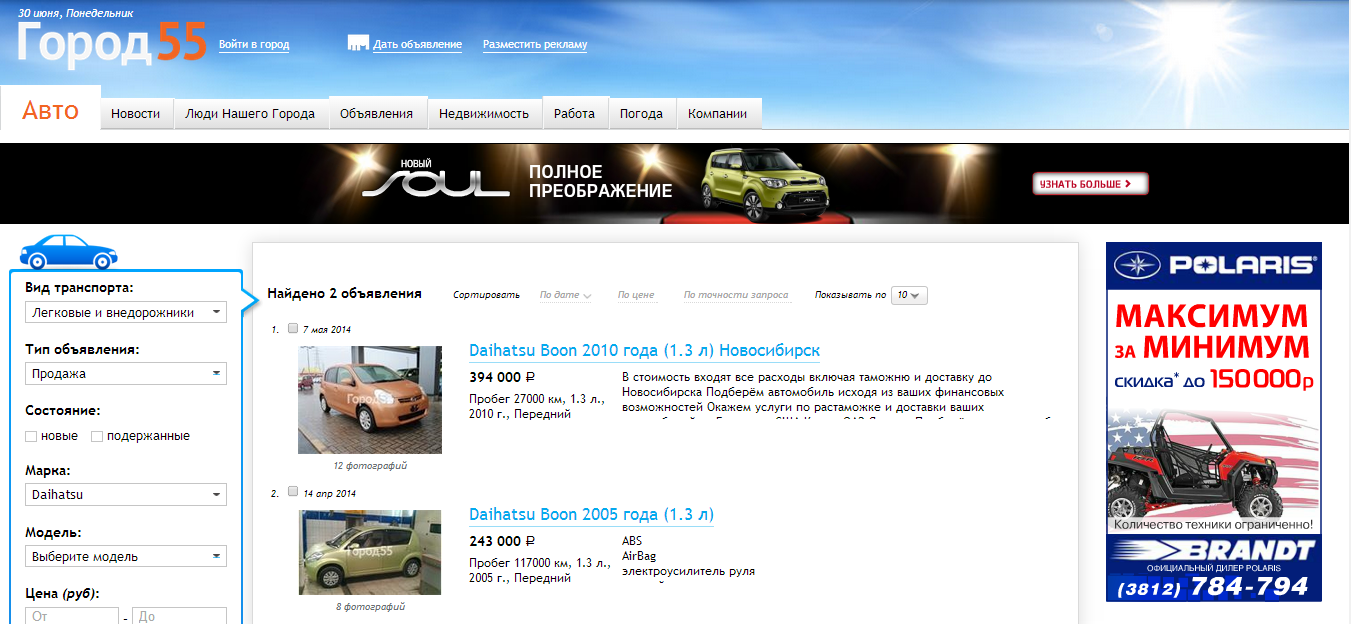Screen dimensions: 1351x624
Task: Select the Недвижимость tab
Action: [484, 113]
